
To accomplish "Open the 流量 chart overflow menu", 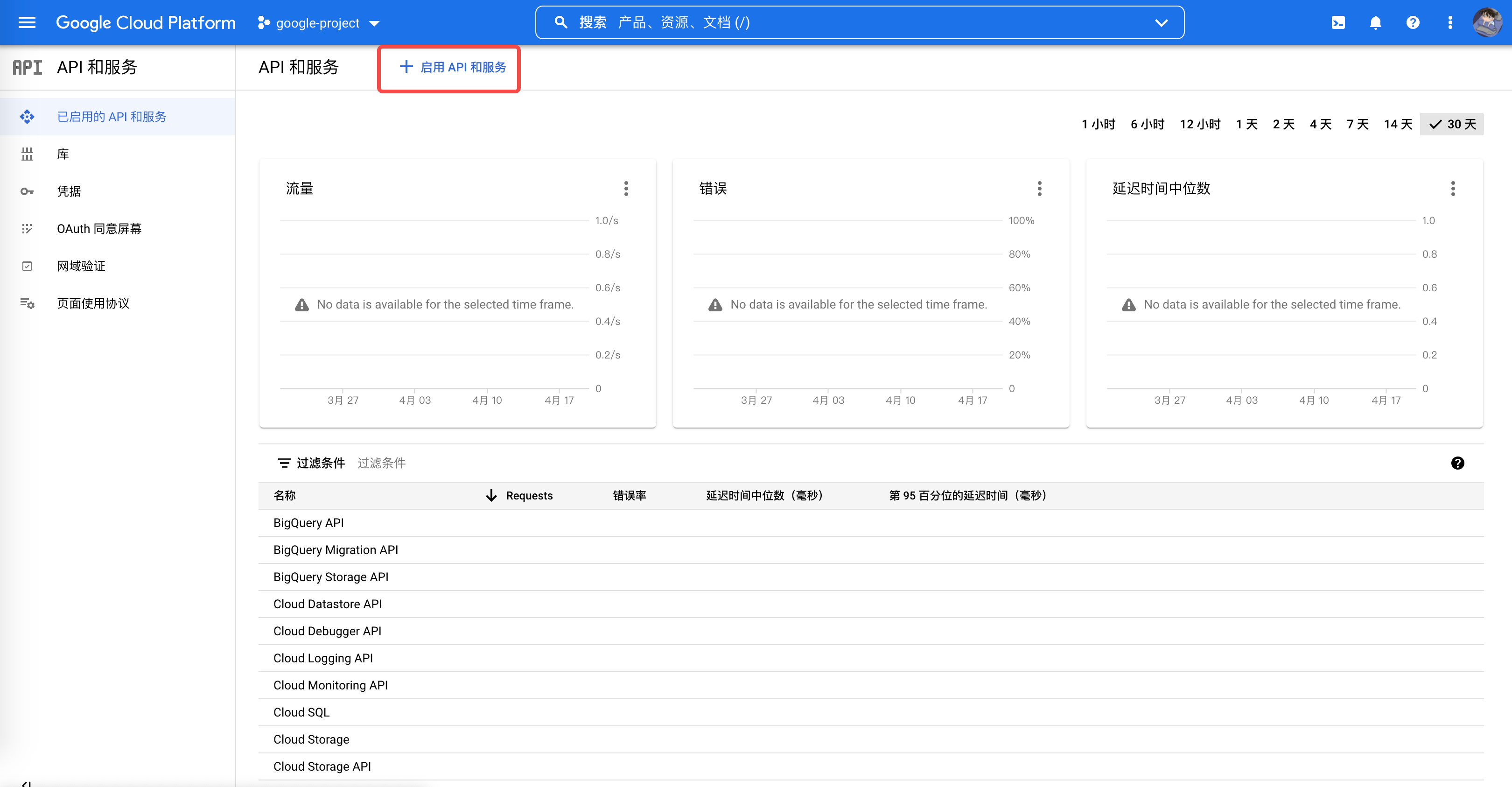I will coord(626,189).
